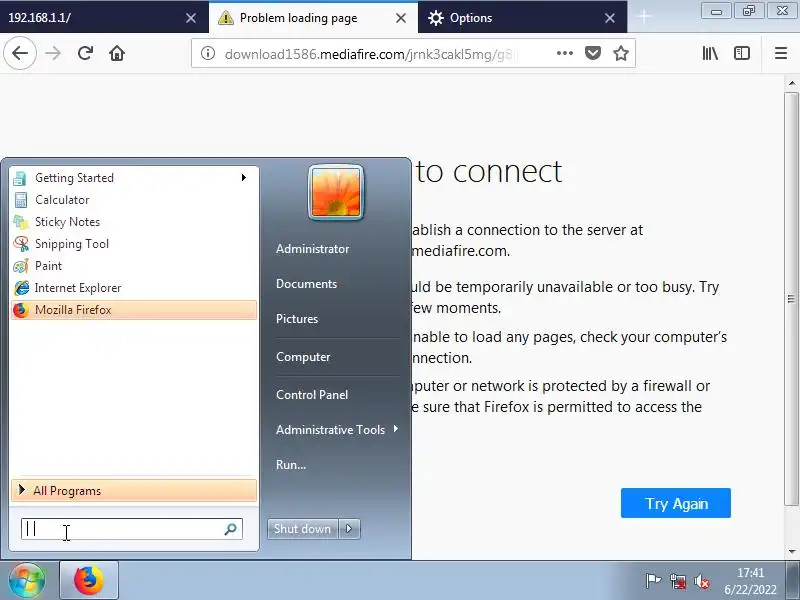Screen dimensions: 800x600
Task: Expand All Programs list
Action: [133, 491]
